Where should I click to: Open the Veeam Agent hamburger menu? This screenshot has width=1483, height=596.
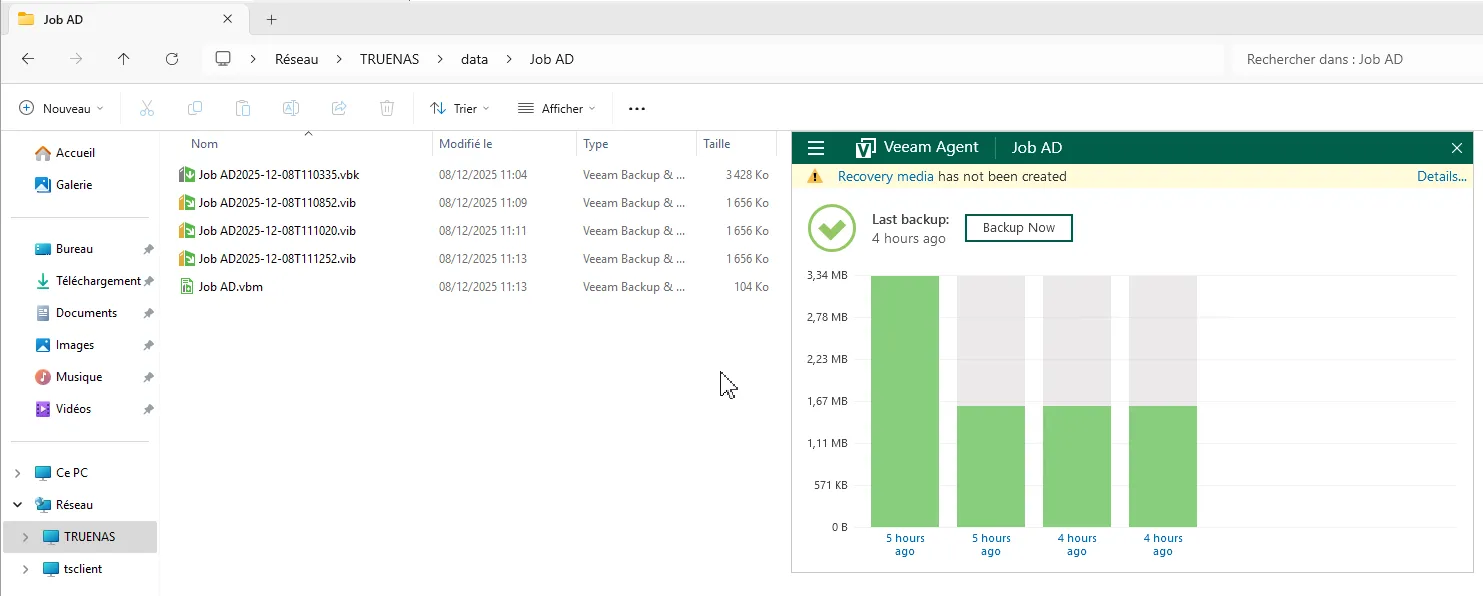pyautogui.click(x=816, y=148)
